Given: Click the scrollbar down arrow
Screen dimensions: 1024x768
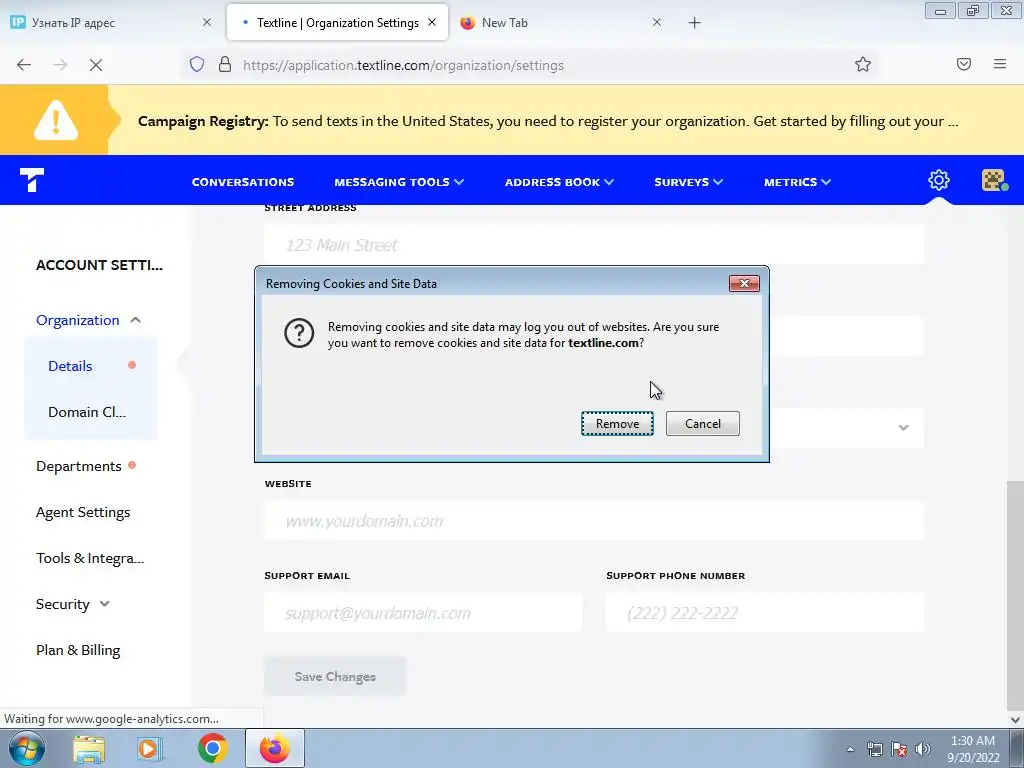Looking at the screenshot, I should (x=1015, y=720).
